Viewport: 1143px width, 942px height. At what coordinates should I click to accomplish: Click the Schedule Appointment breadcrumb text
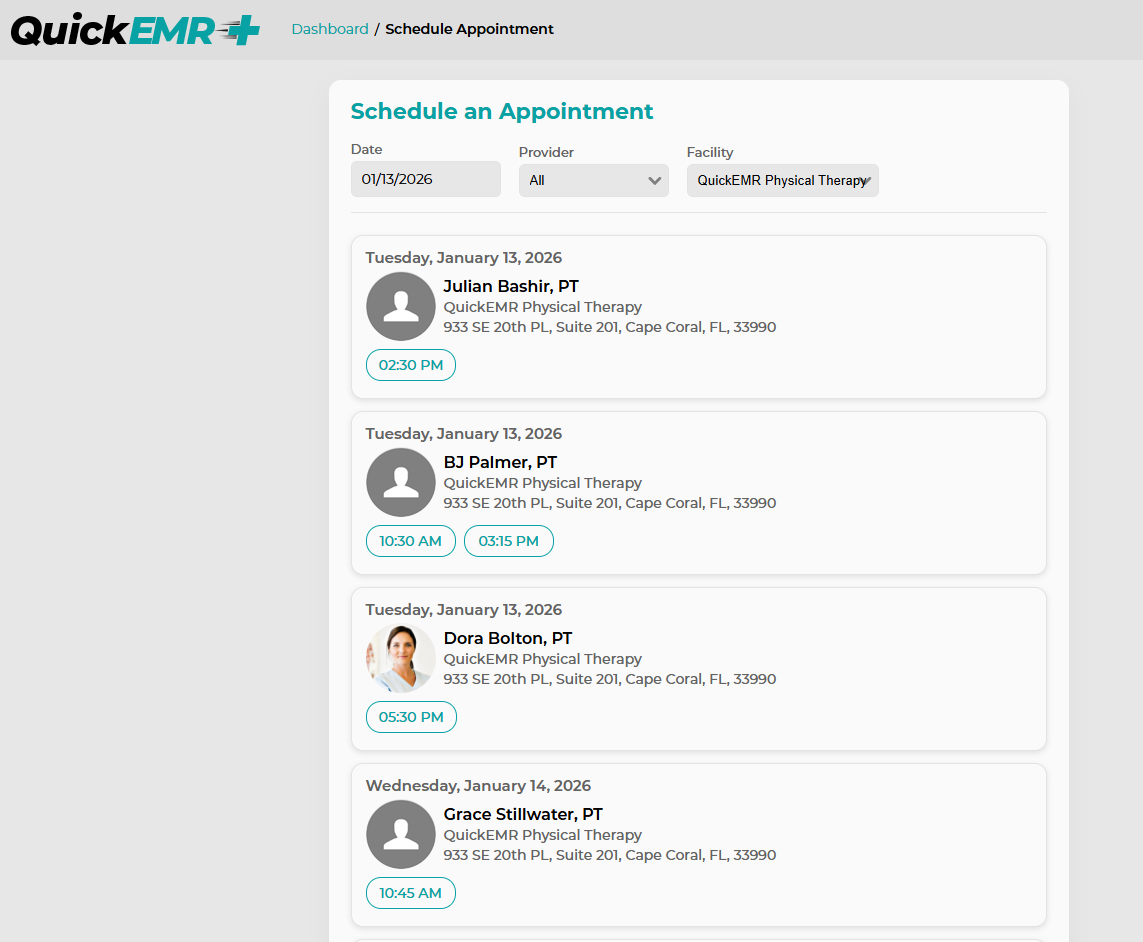pos(469,29)
